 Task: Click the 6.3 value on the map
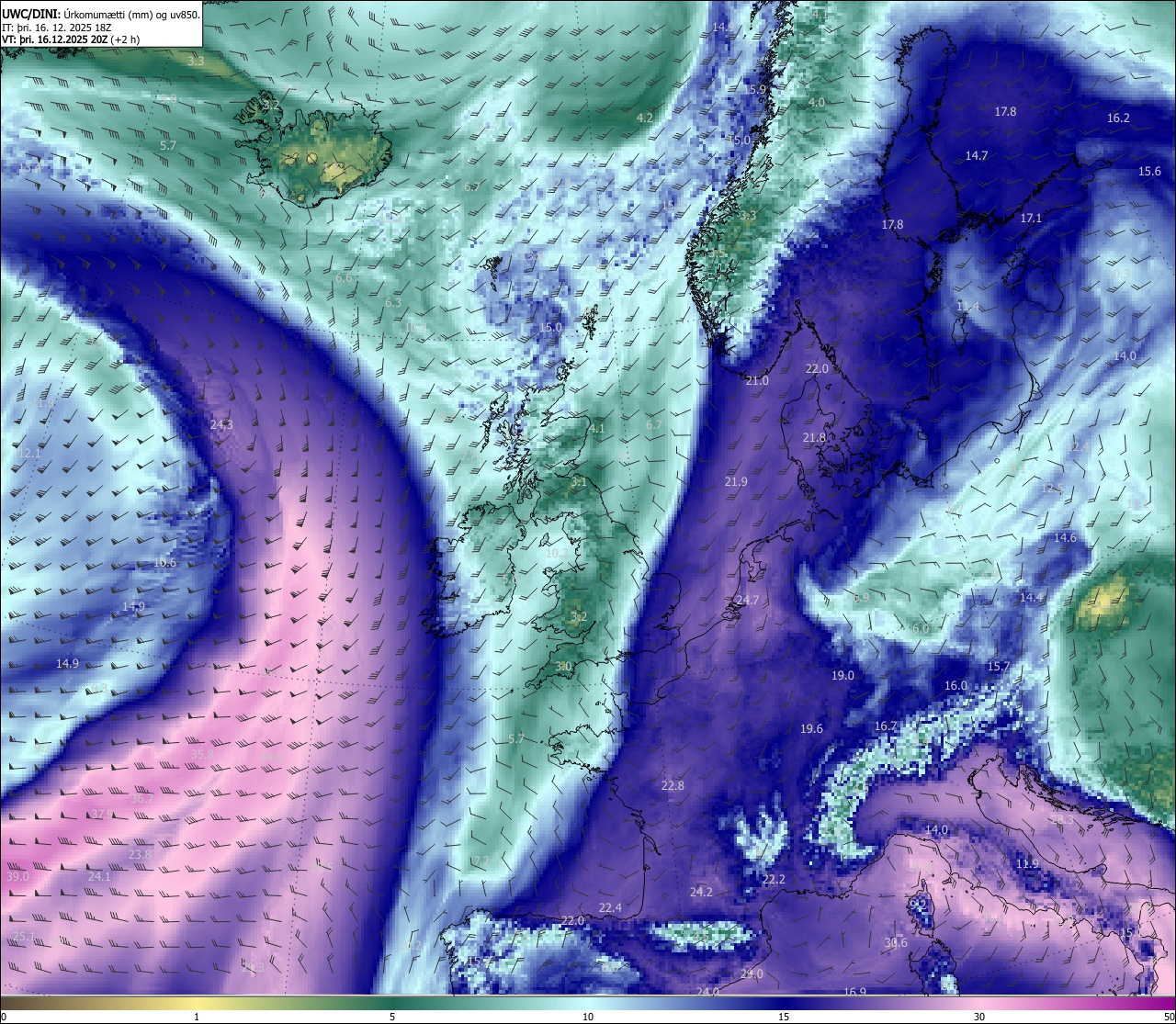pos(393,302)
